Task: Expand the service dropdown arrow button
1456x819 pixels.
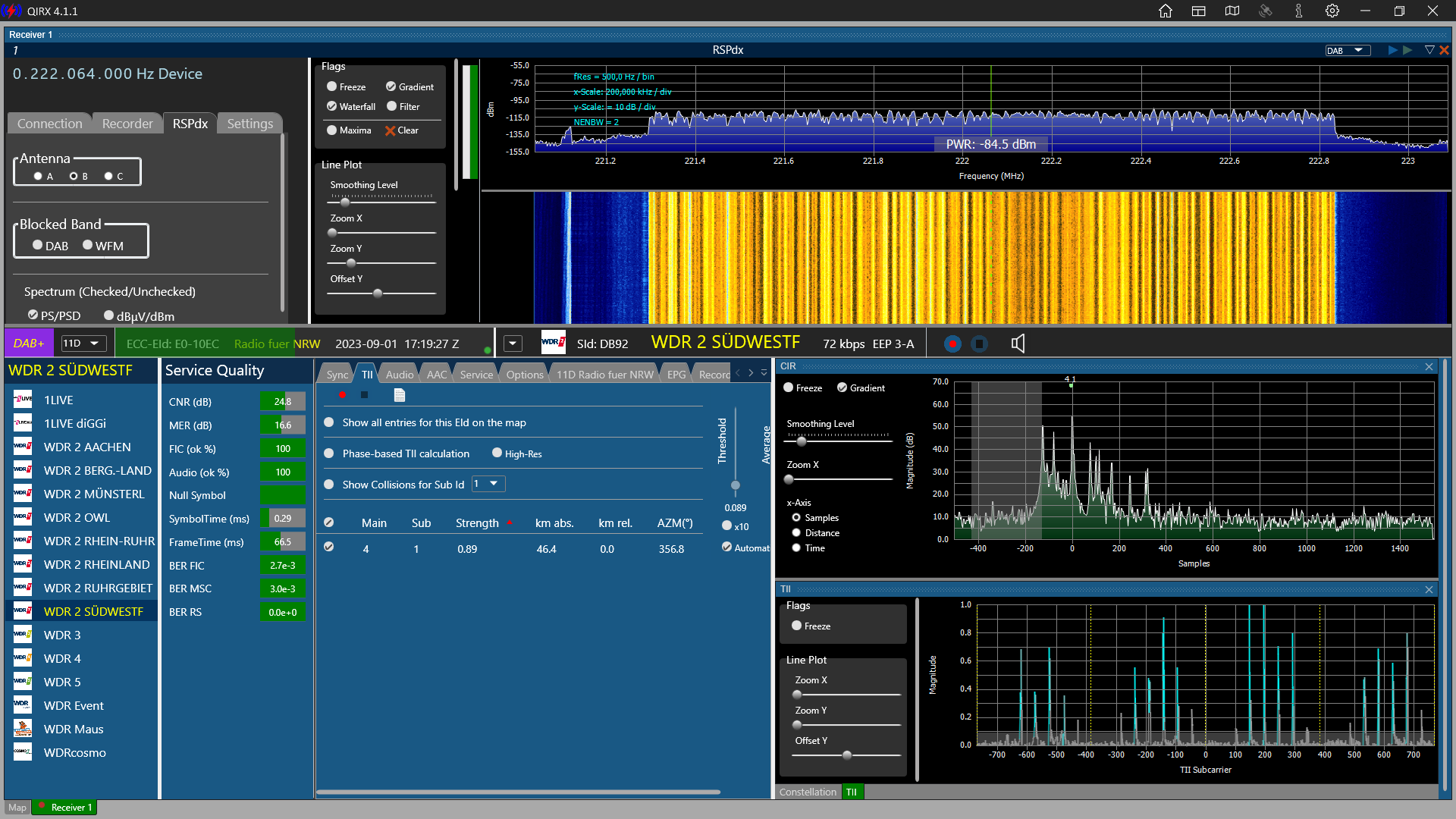Action: click(513, 344)
